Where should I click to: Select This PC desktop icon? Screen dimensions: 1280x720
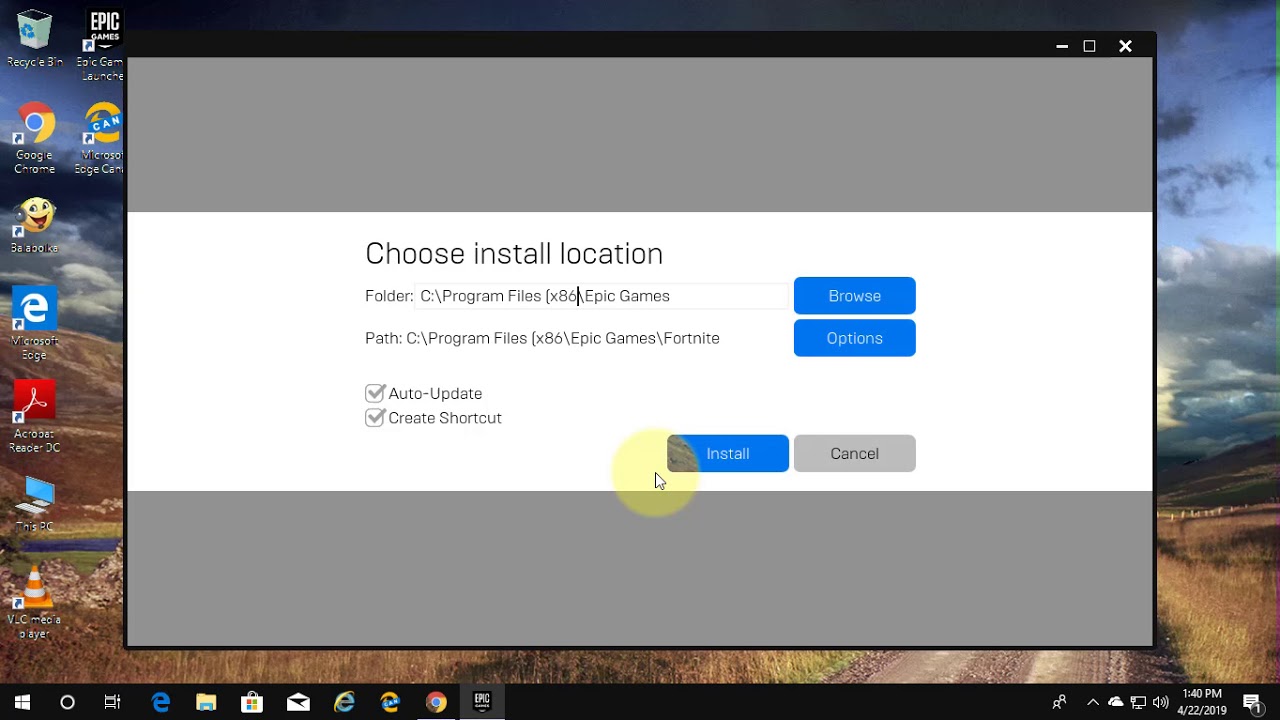tap(35, 504)
